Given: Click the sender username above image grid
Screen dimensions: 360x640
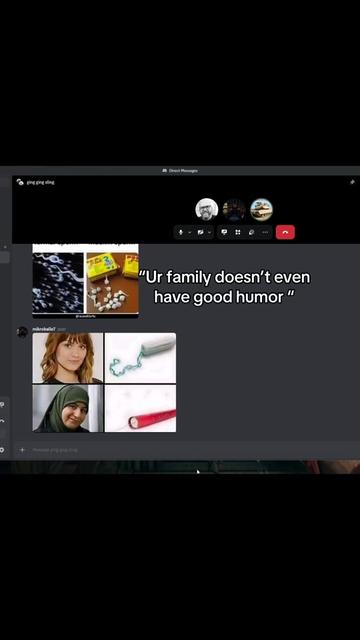Looking at the screenshot, I should click(44, 329).
